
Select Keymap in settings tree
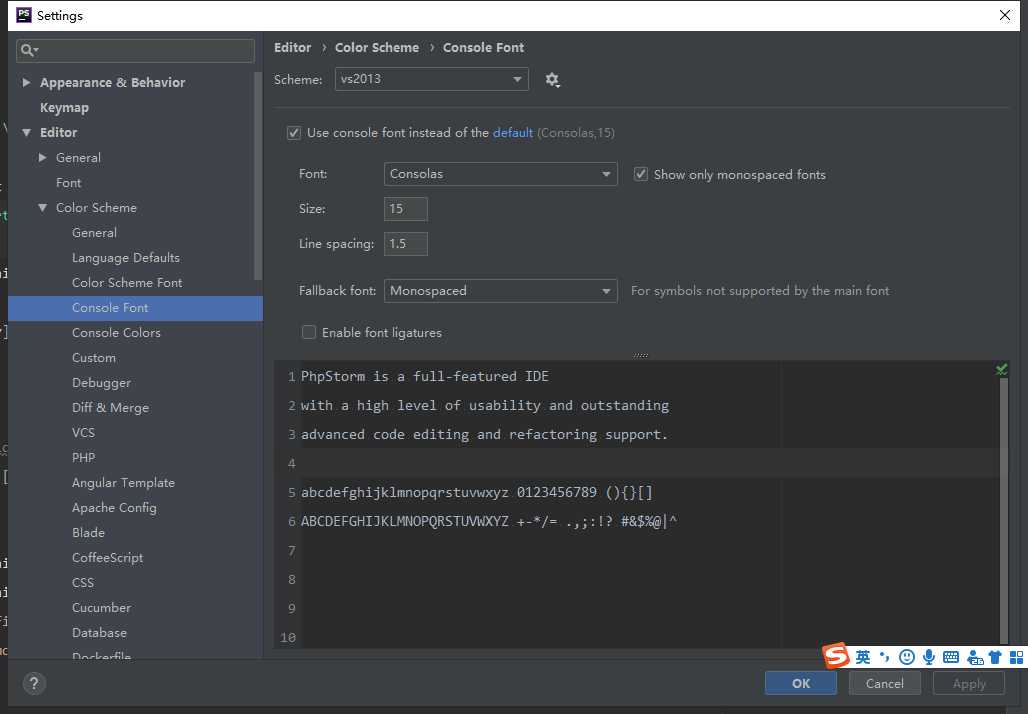click(64, 108)
